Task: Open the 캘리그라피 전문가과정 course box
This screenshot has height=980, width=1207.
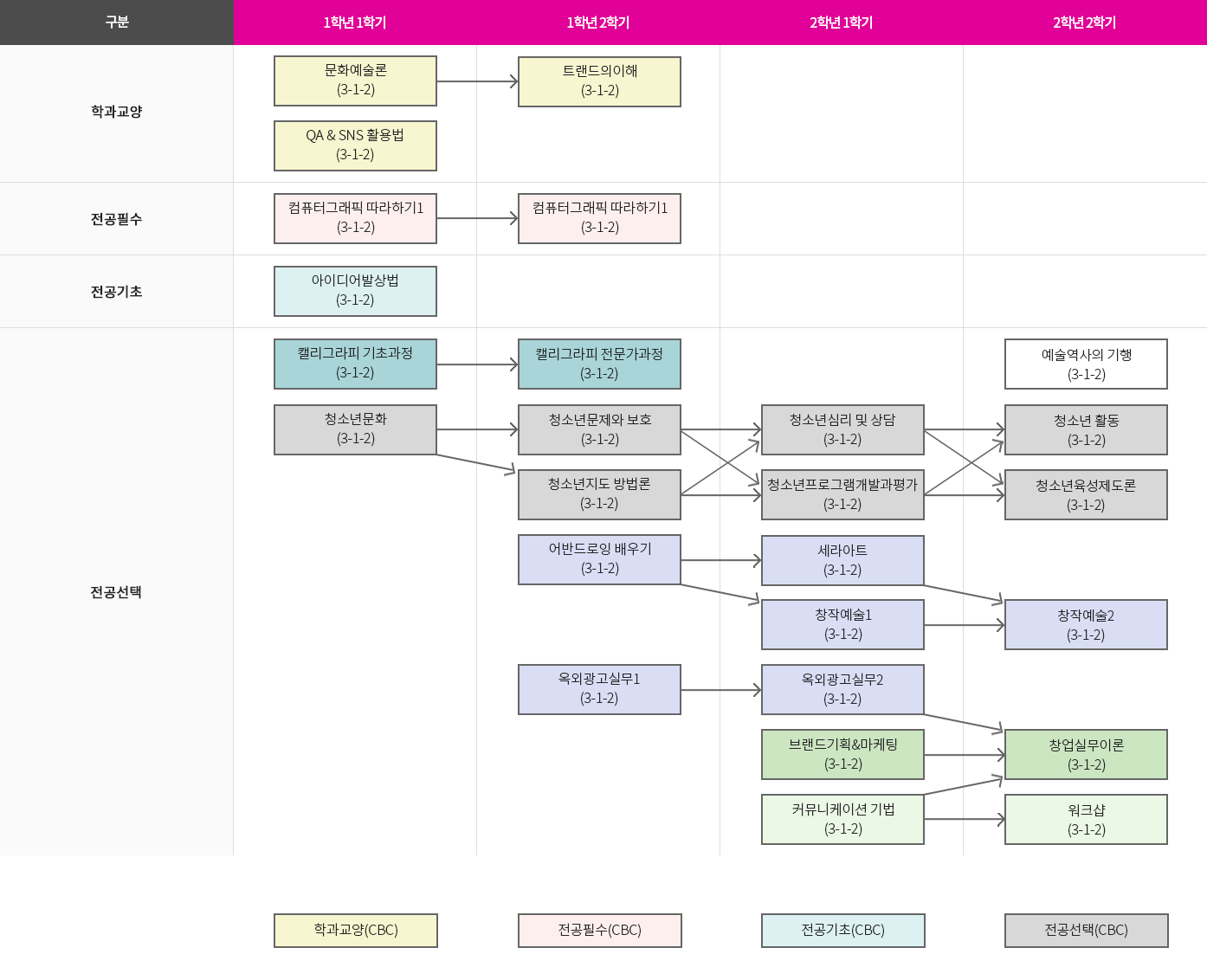Action: click(599, 364)
